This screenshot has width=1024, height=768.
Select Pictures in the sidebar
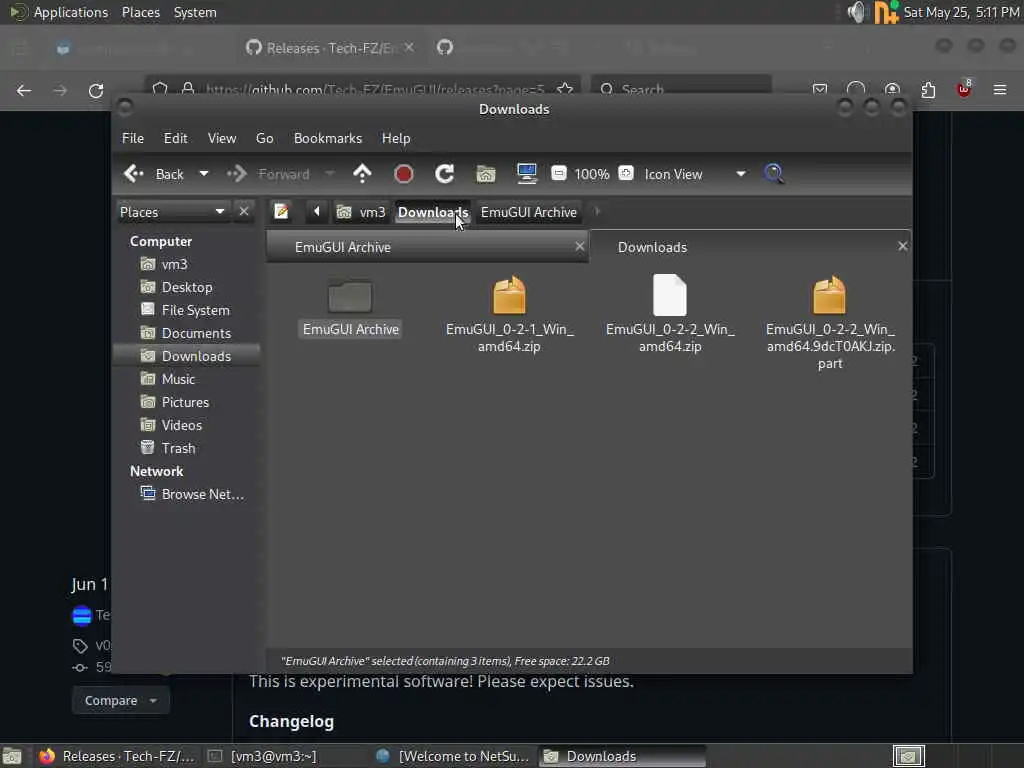[x=186, y=402]
